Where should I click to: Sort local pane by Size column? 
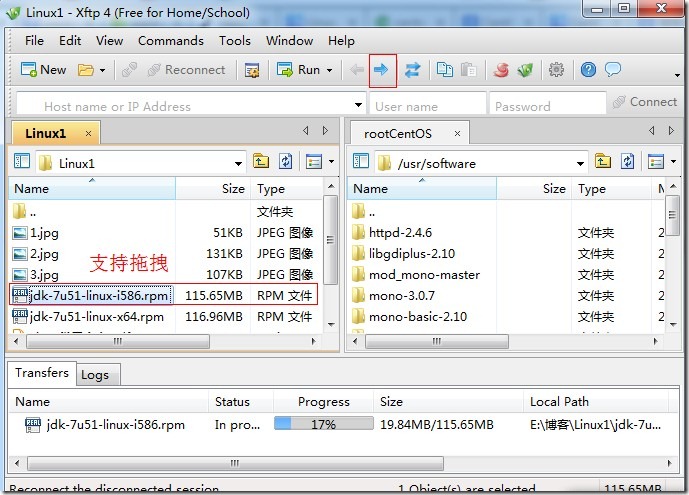click(x=213, y=189)
